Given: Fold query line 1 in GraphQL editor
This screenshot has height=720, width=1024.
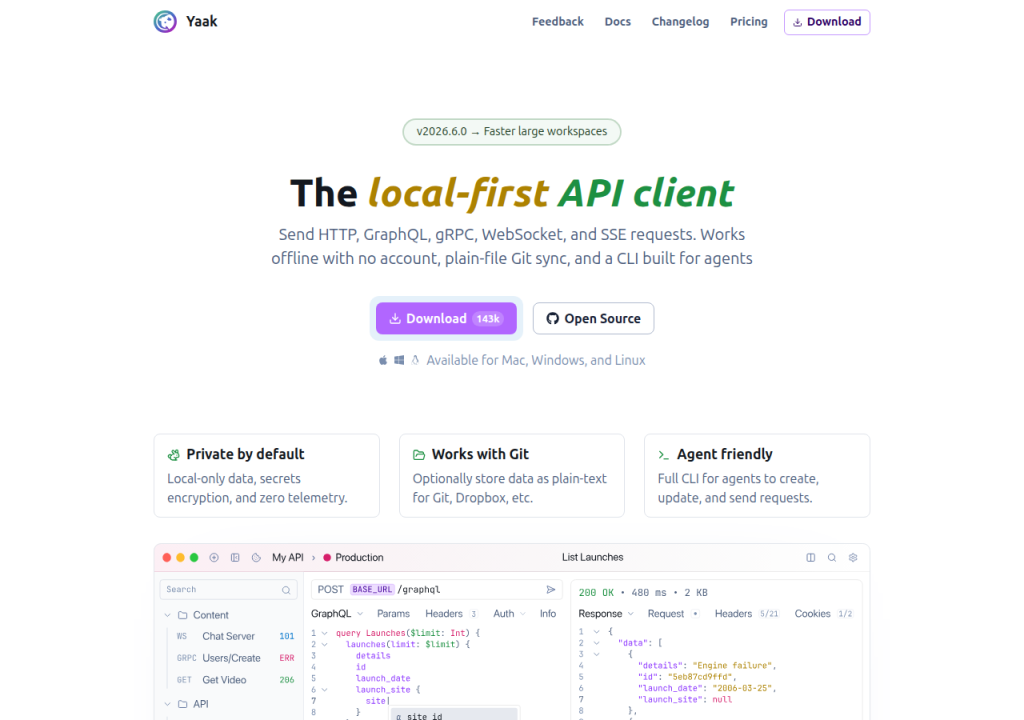Looking at the screenshot, I should click(x=325, y=633).
